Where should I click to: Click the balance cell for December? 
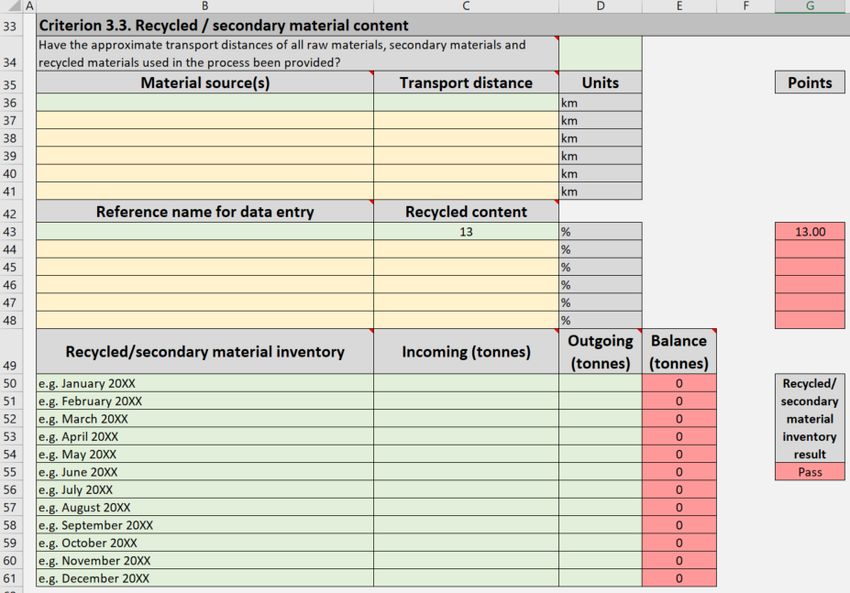679,578
